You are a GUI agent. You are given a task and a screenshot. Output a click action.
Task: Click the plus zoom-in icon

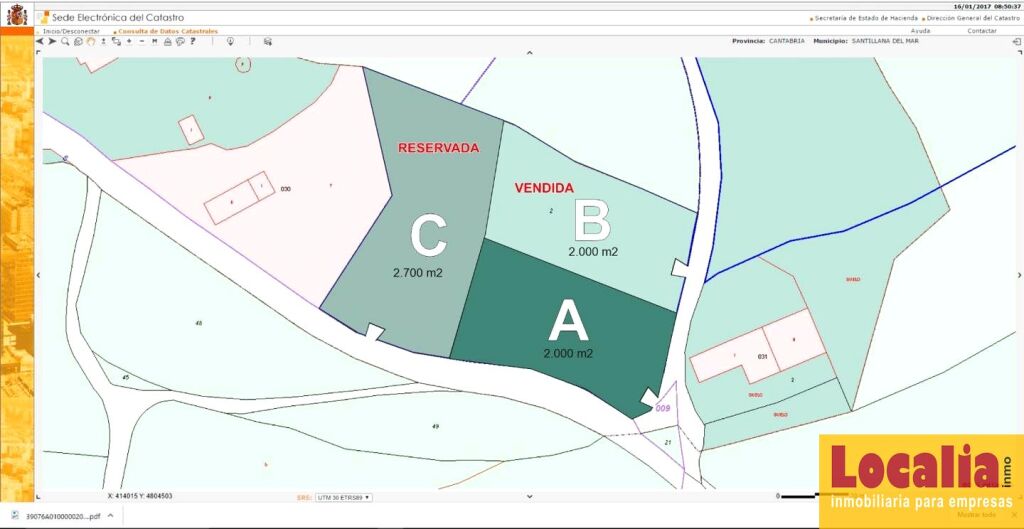pos(129,42)
